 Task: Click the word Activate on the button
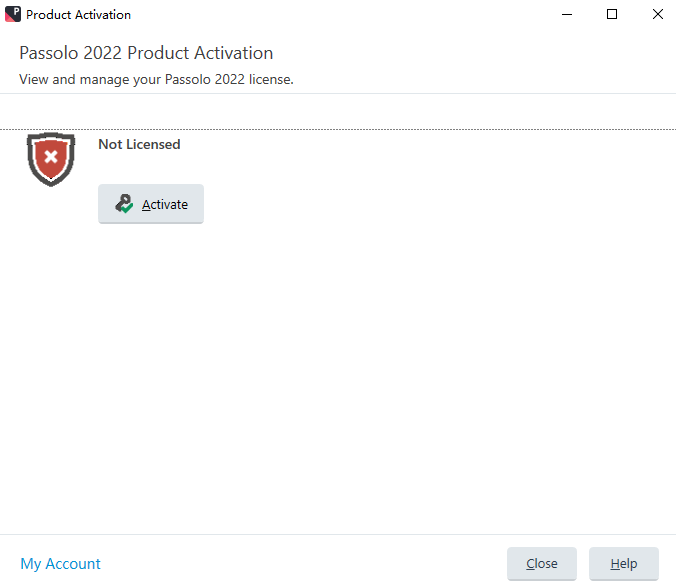(x=165, y=204)
